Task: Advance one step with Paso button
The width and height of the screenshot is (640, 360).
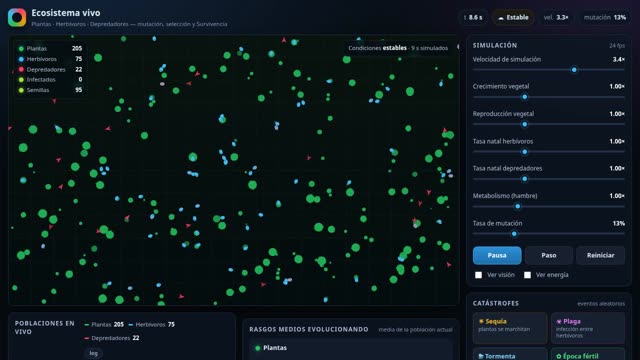Action: (x=549, y=255)
